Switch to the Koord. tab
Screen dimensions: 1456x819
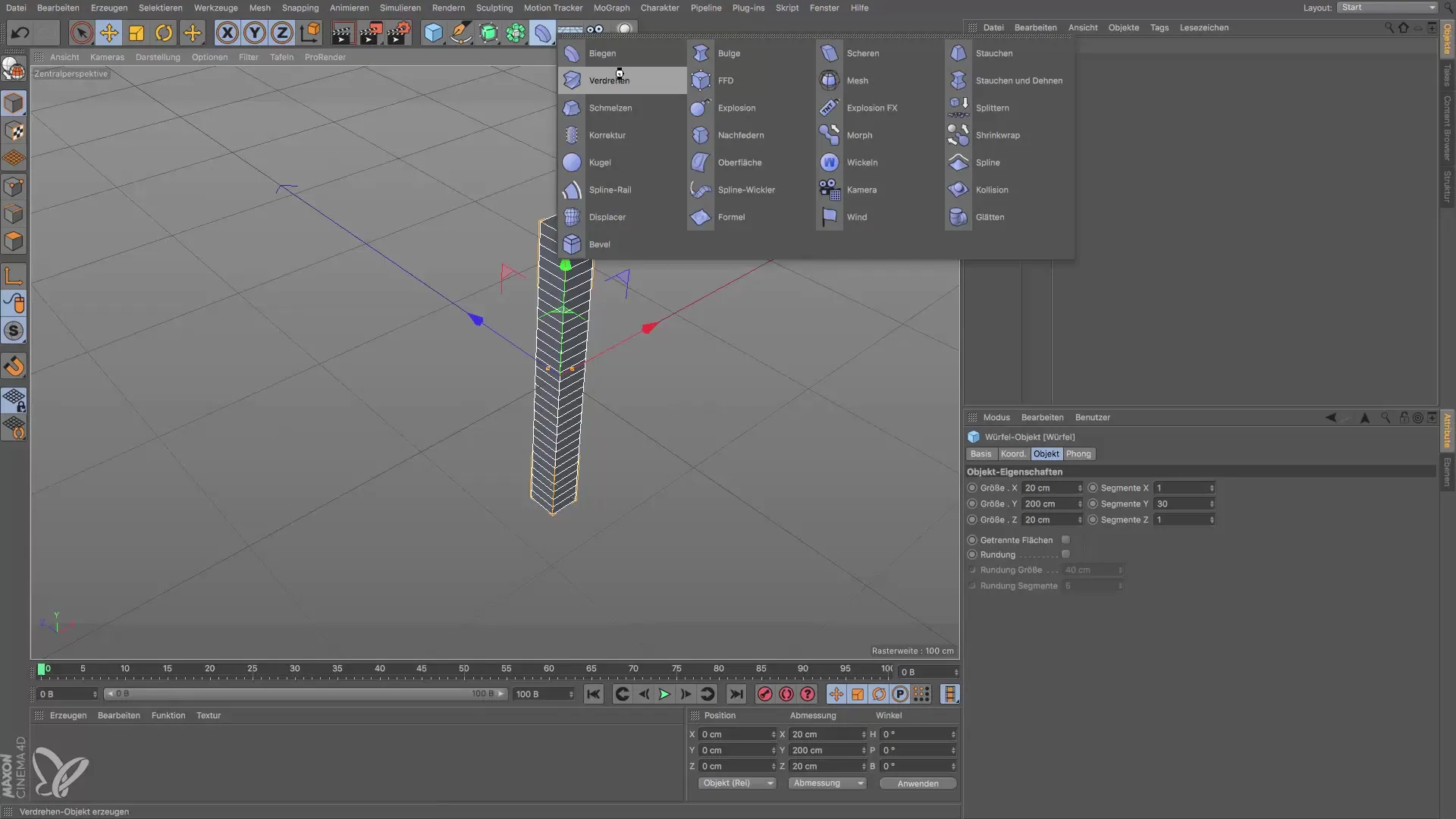1013,453
